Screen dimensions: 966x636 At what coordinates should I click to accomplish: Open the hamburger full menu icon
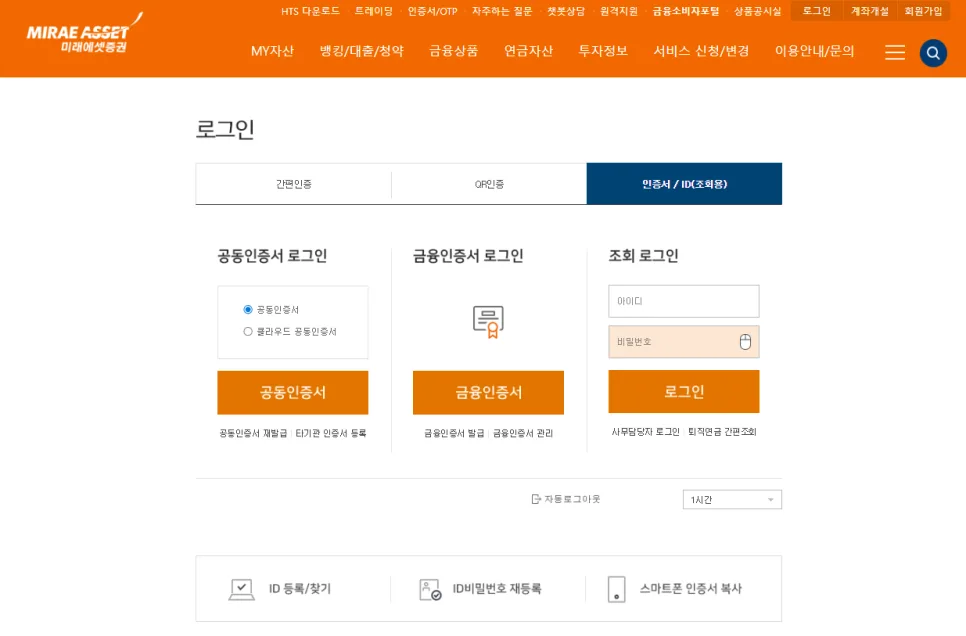click(895, 52)
